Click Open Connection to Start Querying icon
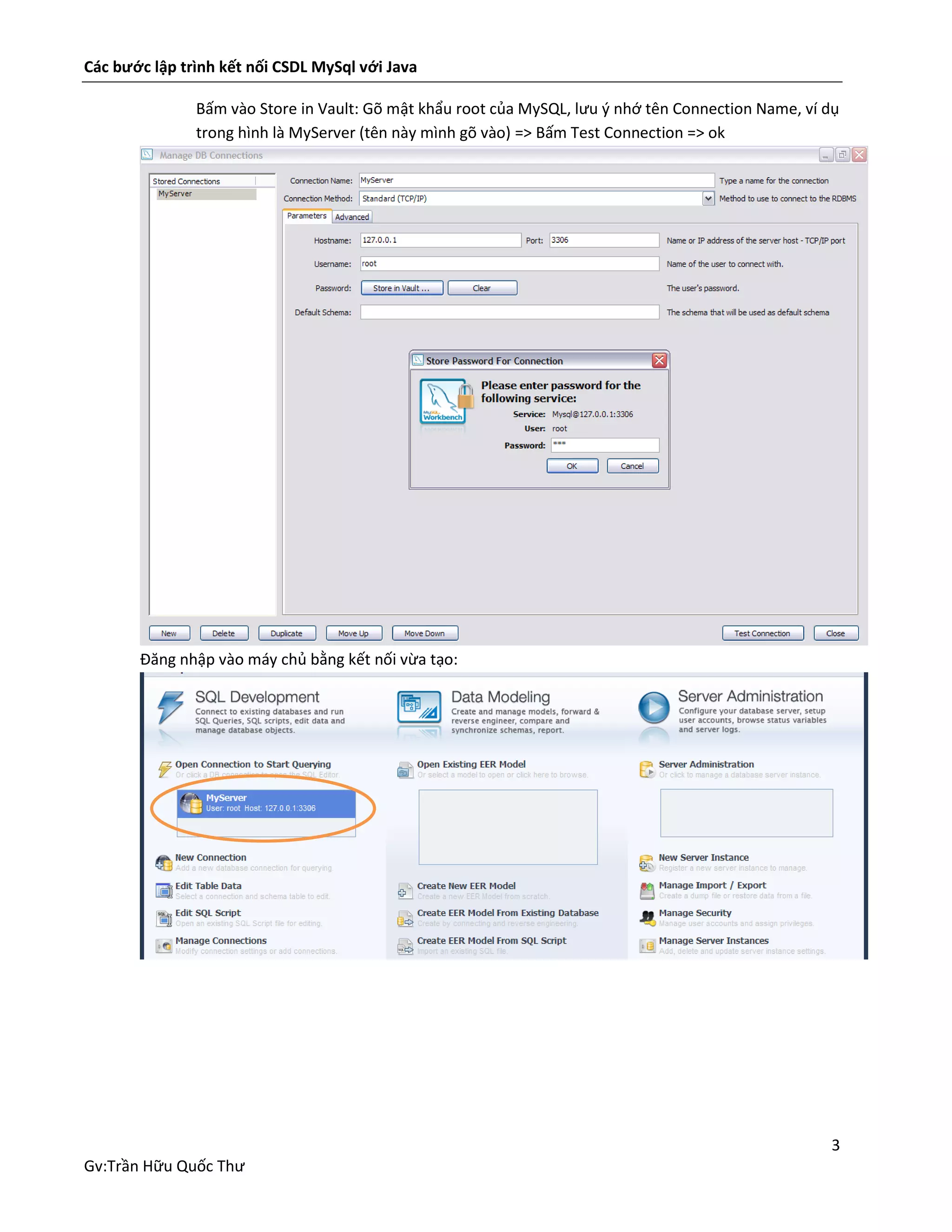This screenshot has width=952, height=1232. (x=165, y=769)
